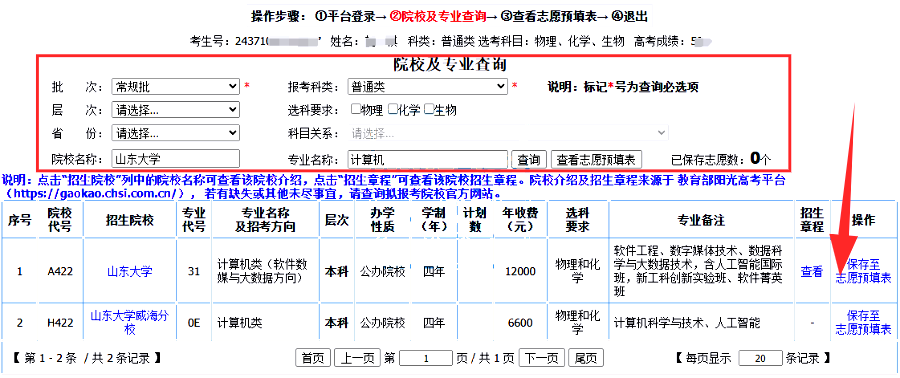The width and height of the screenshot is (900, 378).
Task: Tick the 物理 subject checkbox
Action: [356, 108]
